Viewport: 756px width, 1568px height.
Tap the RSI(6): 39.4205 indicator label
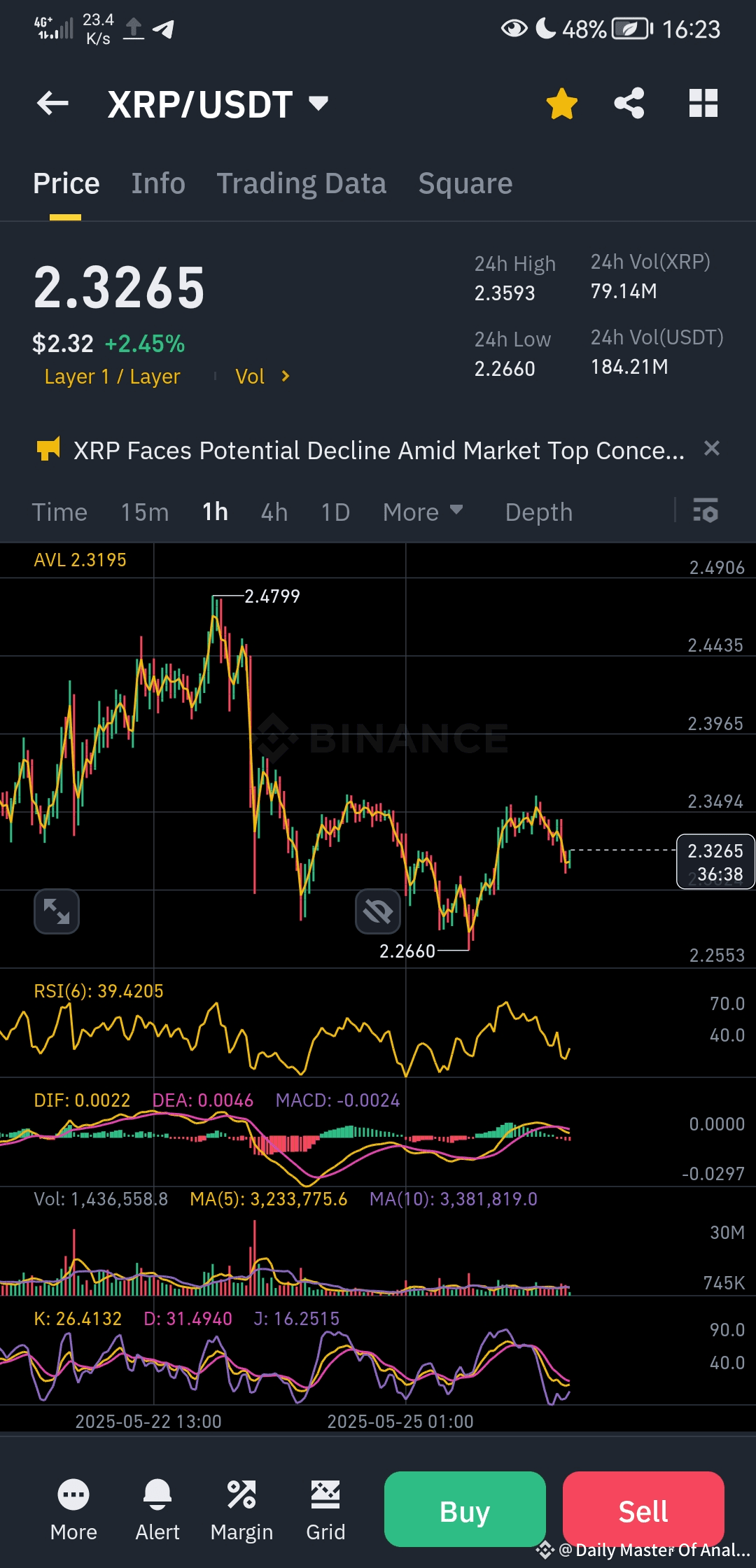tap(99, 991)
